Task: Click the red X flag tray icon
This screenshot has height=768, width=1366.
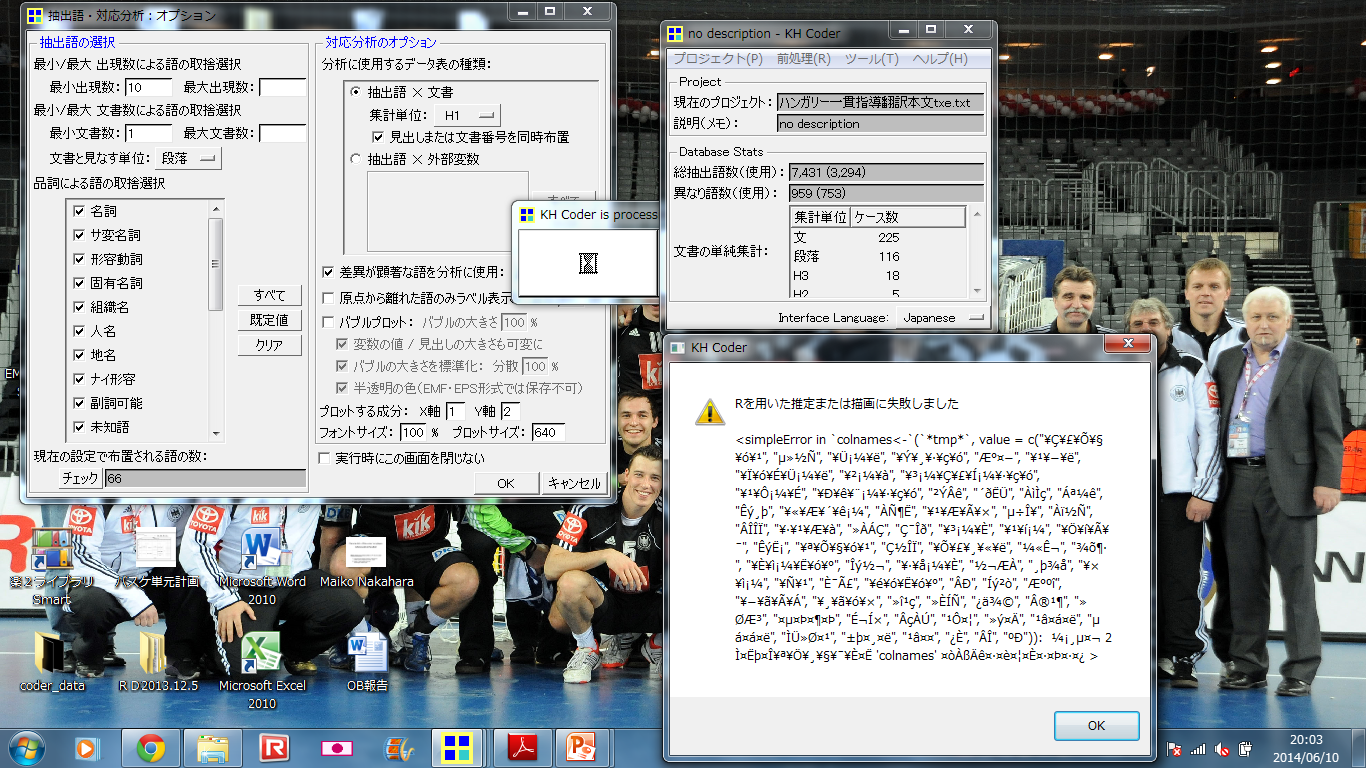Action: pyautogui.click(x=1176, y=748)
